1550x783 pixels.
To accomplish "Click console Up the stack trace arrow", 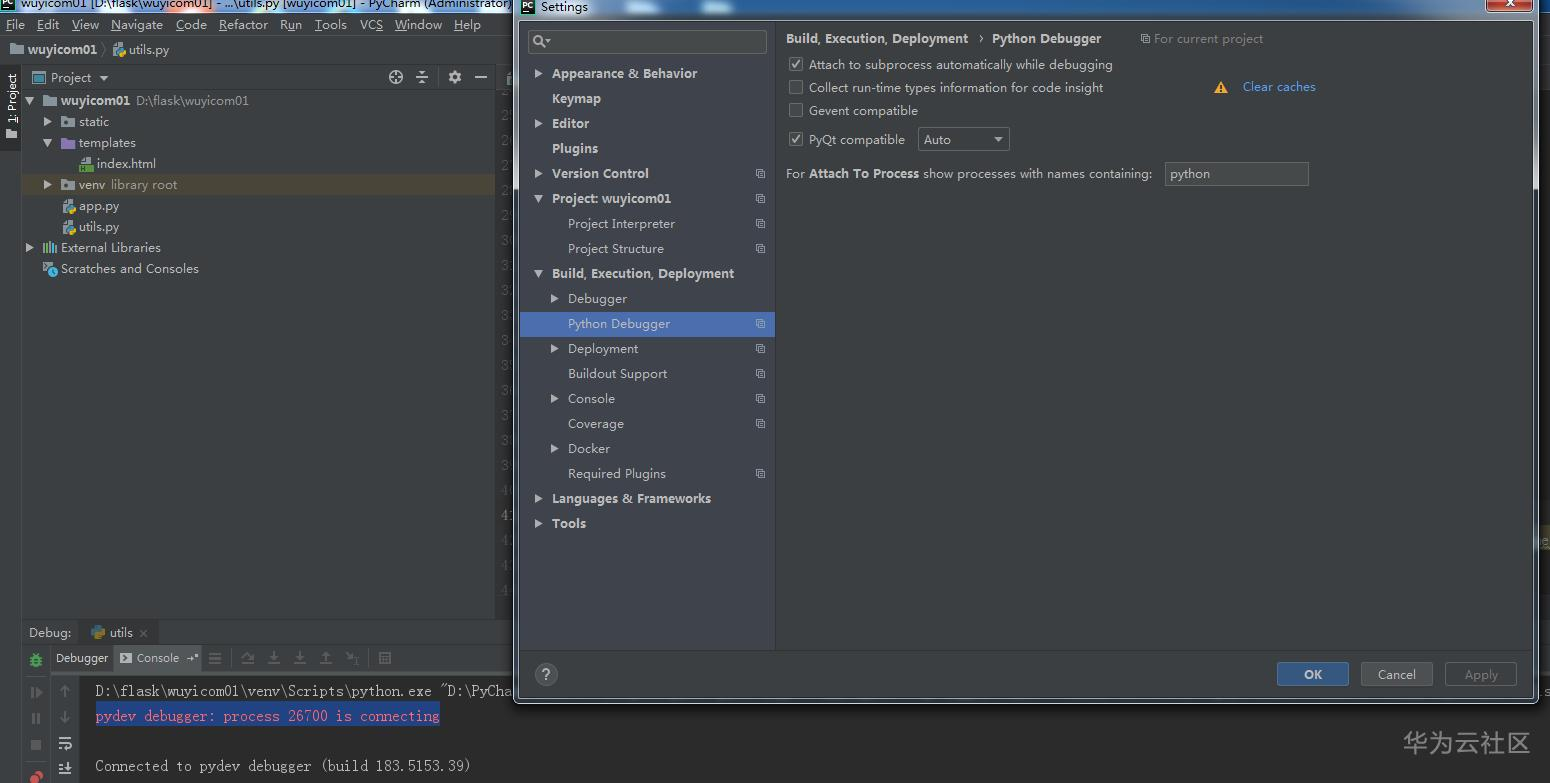I will [x=65, y=691].
